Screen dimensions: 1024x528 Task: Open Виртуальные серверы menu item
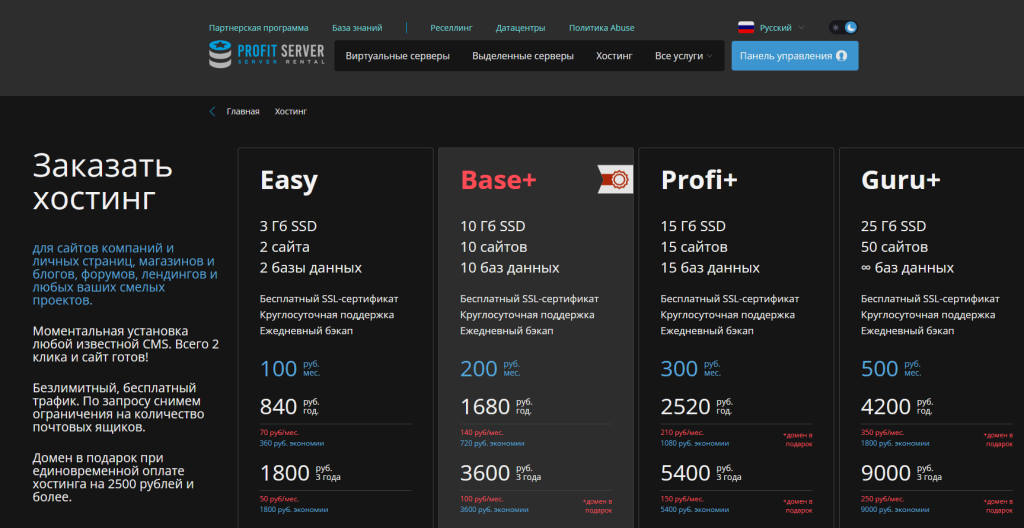coord(397,56)
